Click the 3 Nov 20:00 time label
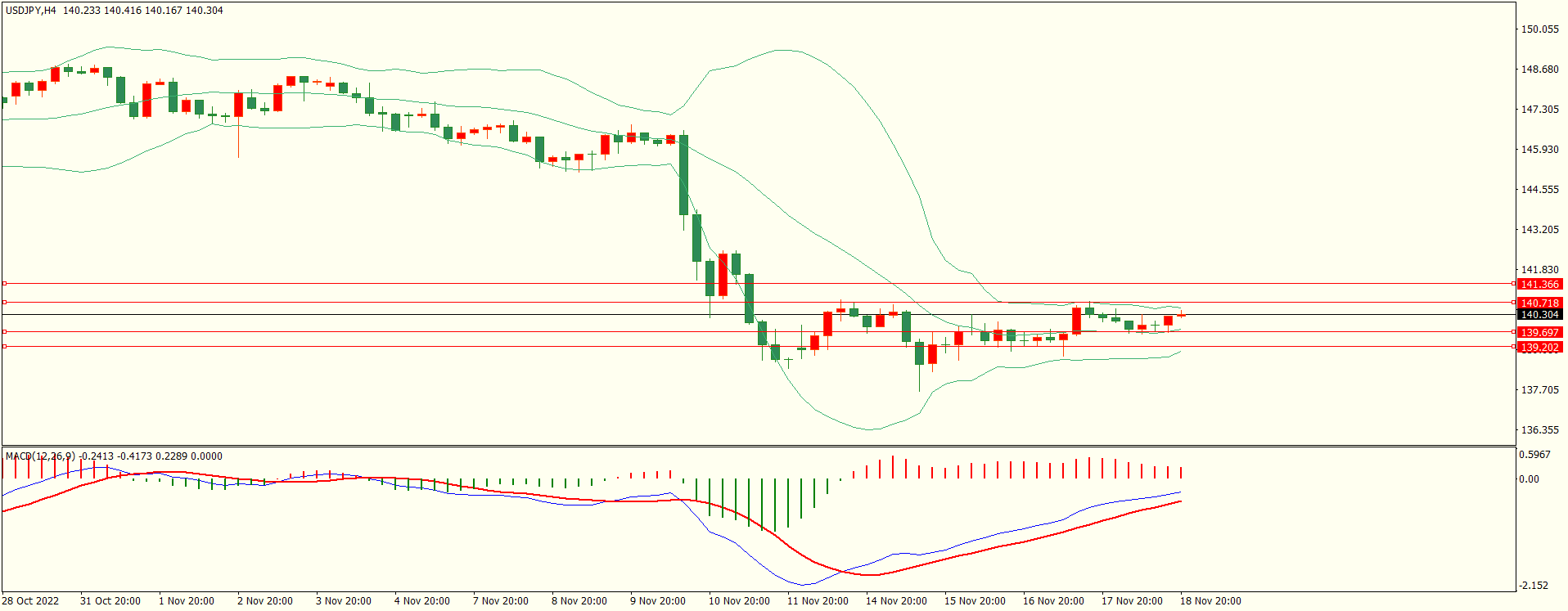The width and height of the screenshot is (1568, 611). (x=344, y=601)
